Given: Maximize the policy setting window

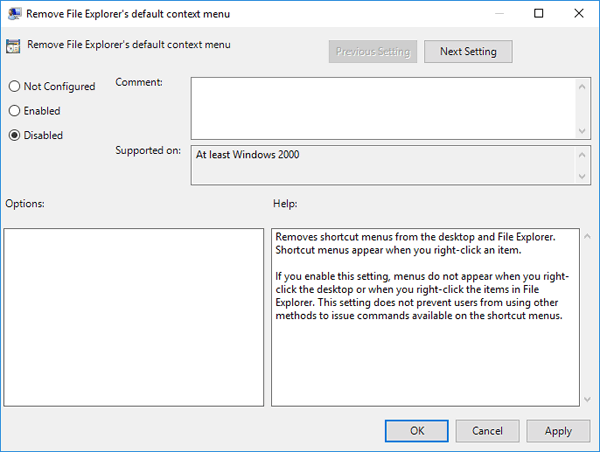Looking at the screenshot, I should pyautogui.click(x=539, y=15).
